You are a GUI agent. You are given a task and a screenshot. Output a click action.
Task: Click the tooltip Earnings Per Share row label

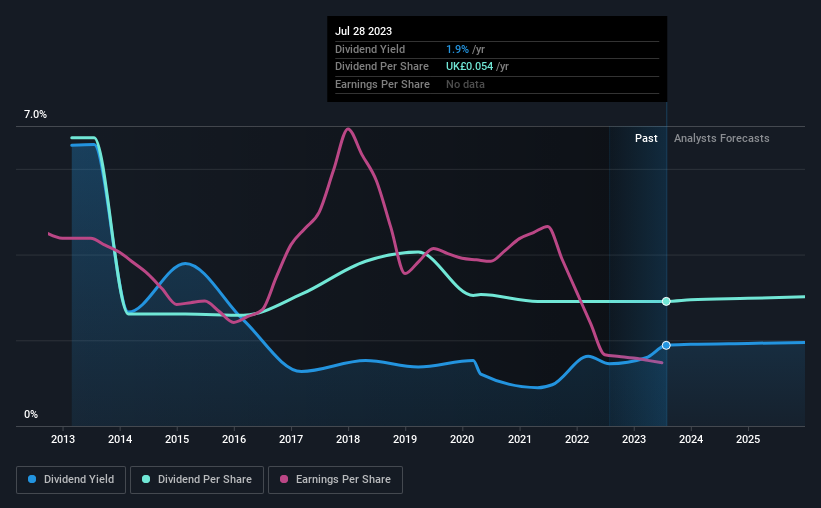(x=382, y=84)
